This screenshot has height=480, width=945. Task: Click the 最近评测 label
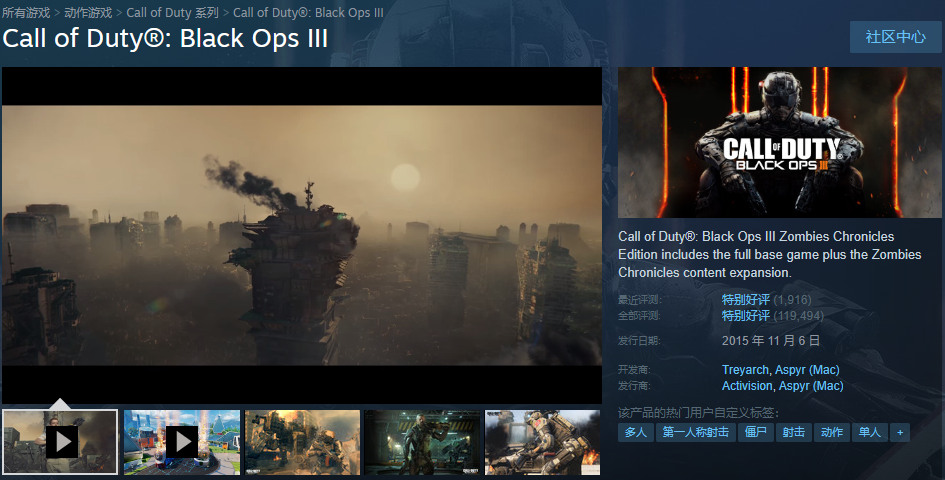[639, 300]
